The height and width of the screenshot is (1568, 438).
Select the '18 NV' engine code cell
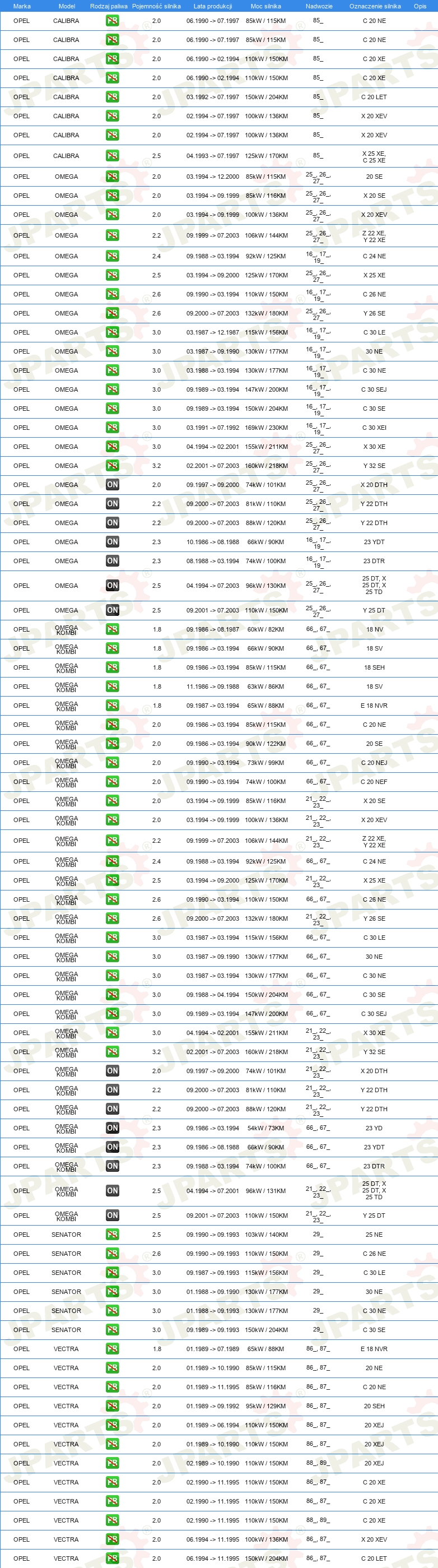(x=374, y=629)
